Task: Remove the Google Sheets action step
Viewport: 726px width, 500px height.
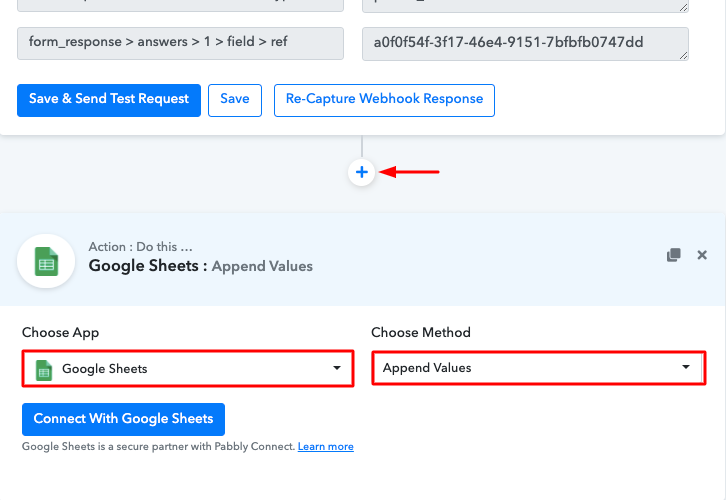Action: pos(702,255)
